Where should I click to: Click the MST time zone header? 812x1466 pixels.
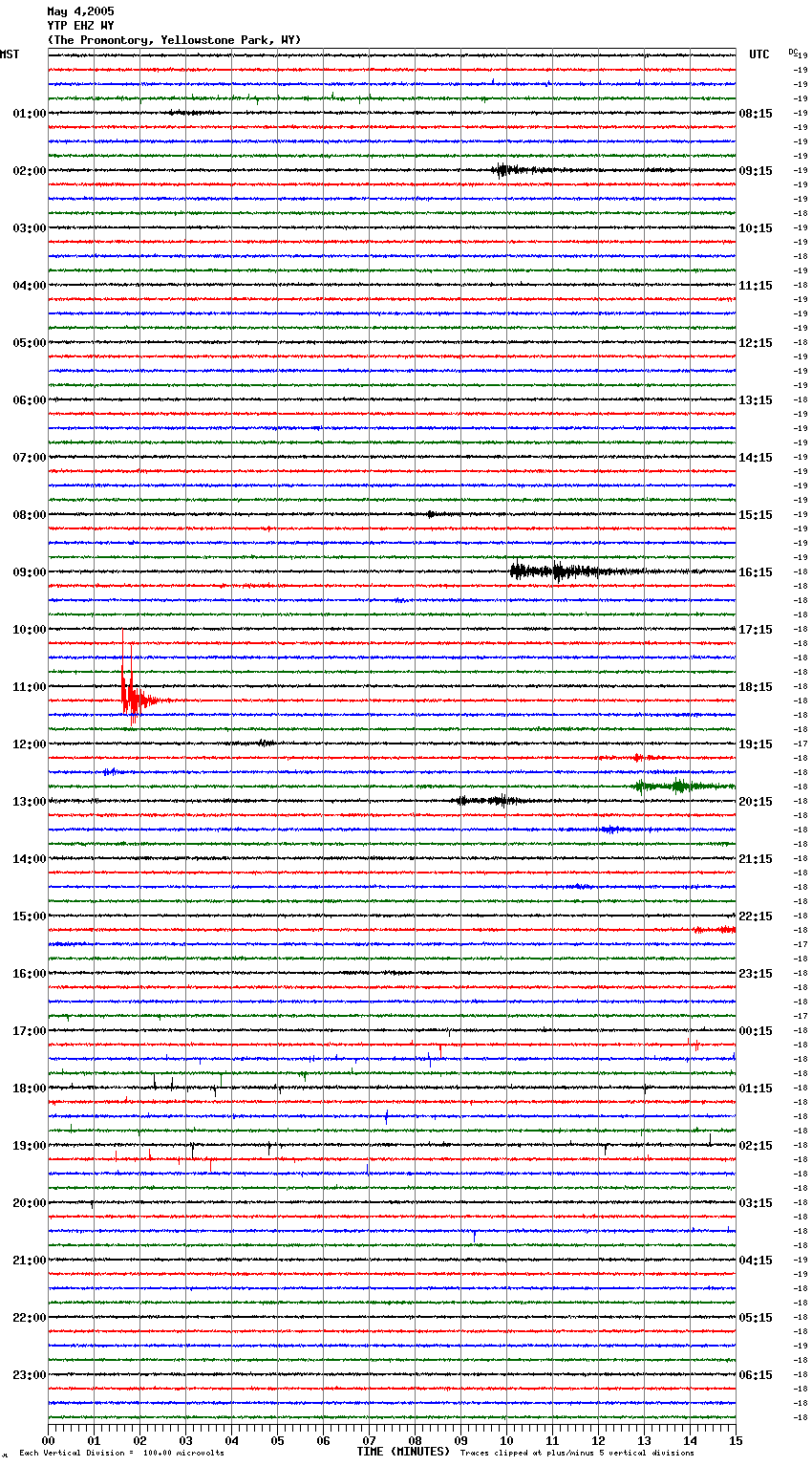point(10,54)
